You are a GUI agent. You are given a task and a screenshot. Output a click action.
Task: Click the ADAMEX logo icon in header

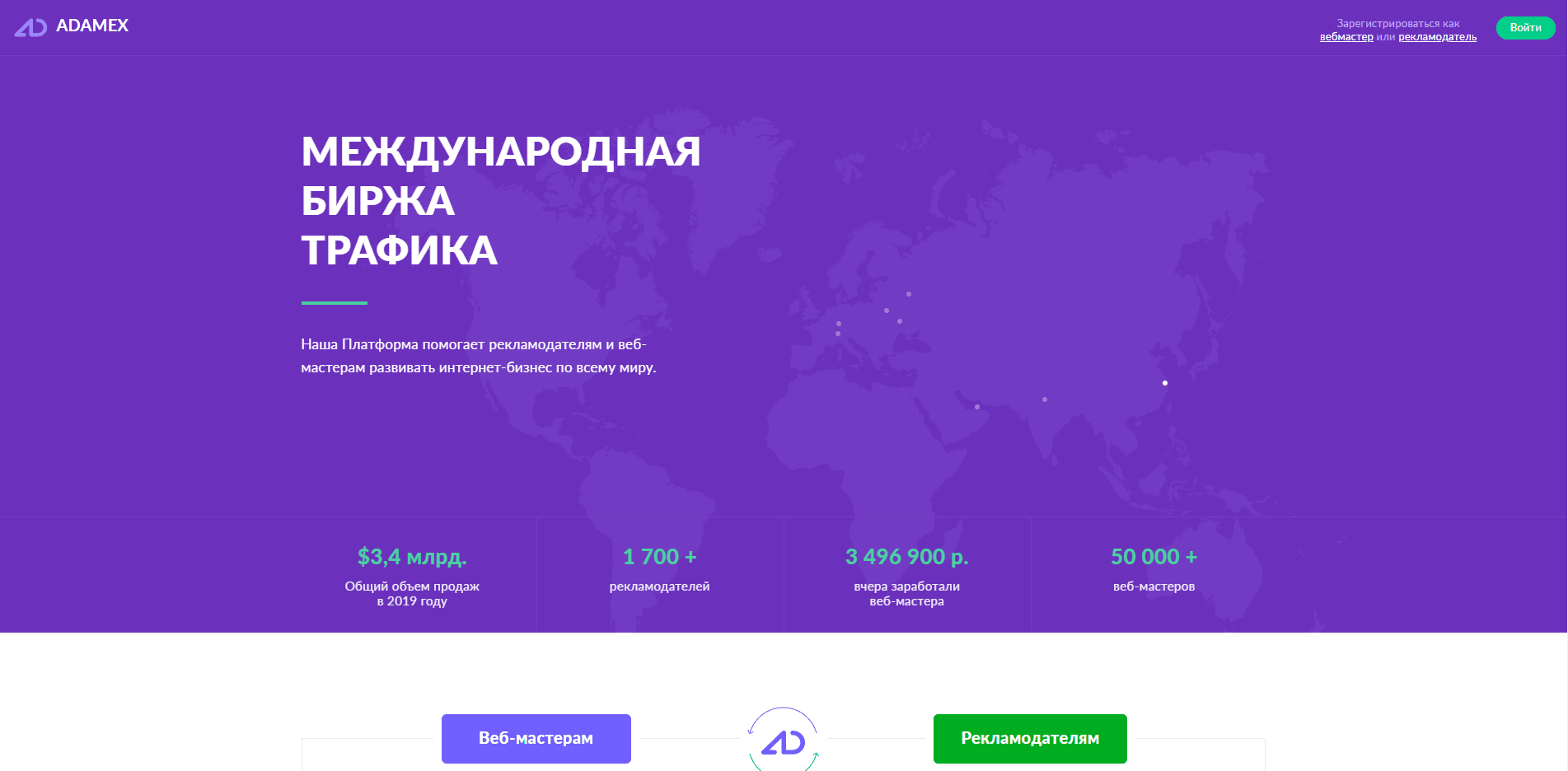pyautogui.click(x=30, y=27)
